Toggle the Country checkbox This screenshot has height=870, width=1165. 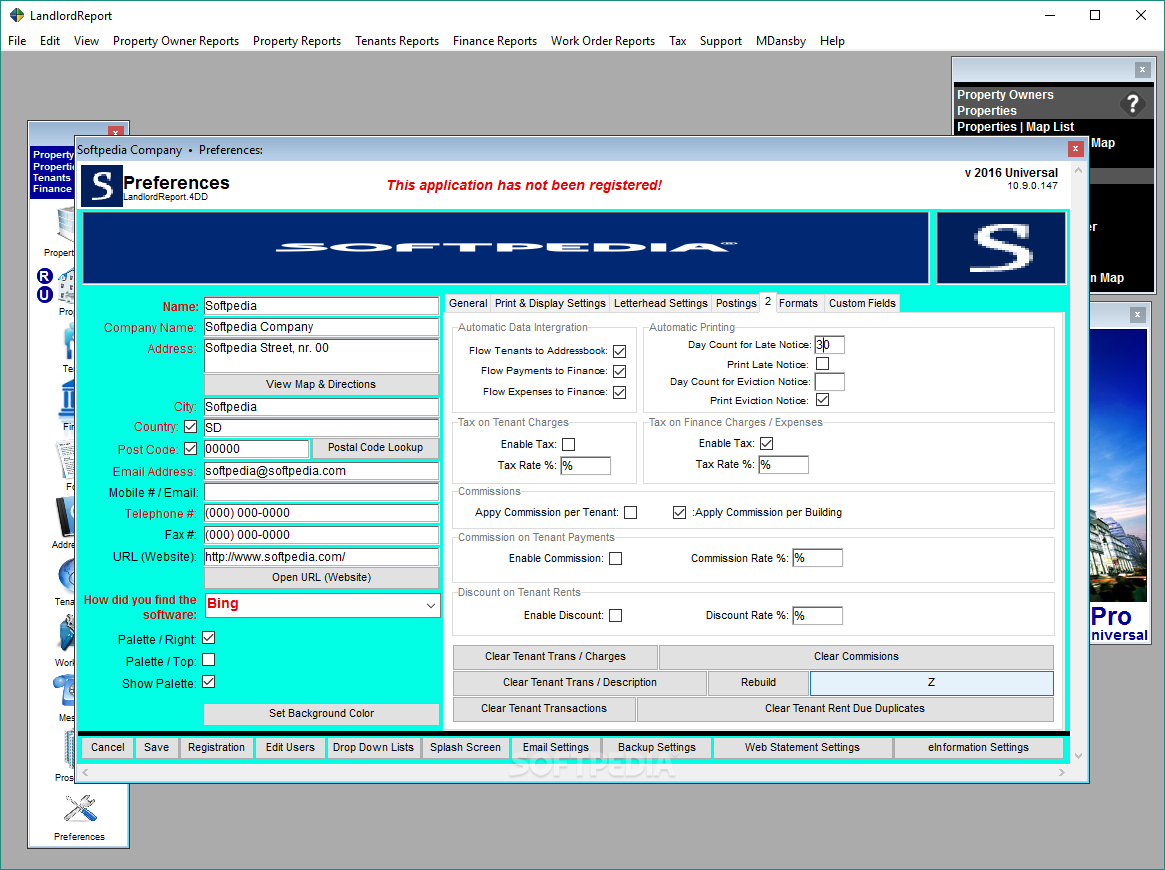click(191, 427)
